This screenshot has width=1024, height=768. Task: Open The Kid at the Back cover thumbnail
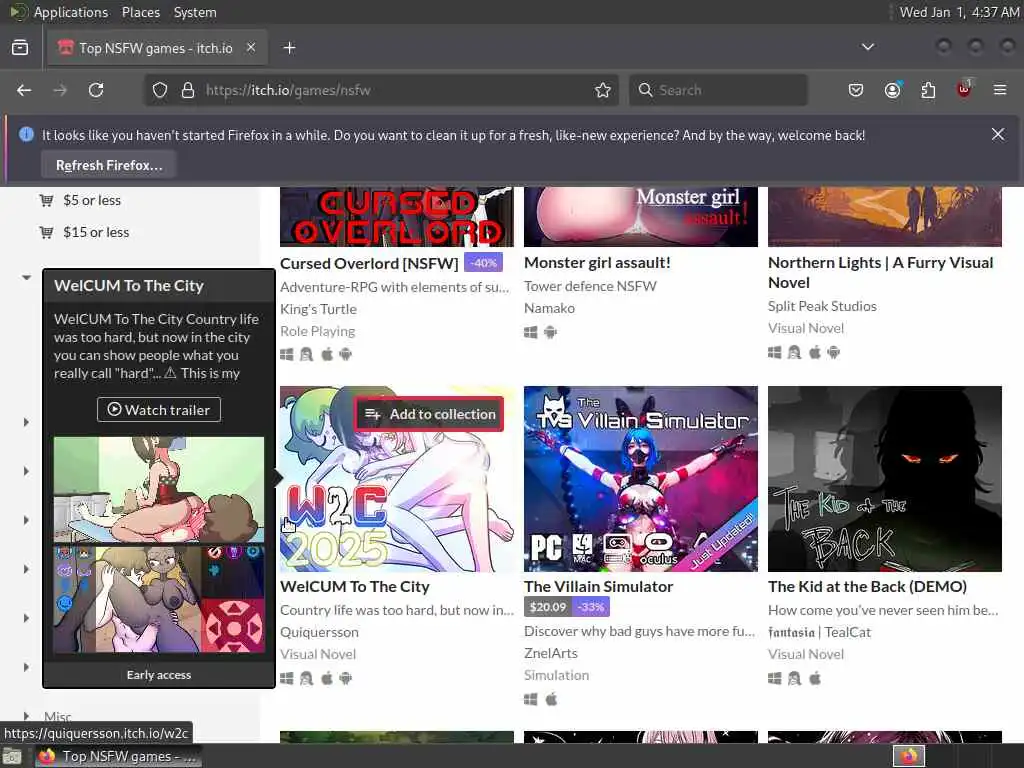[x=885, y=479]
